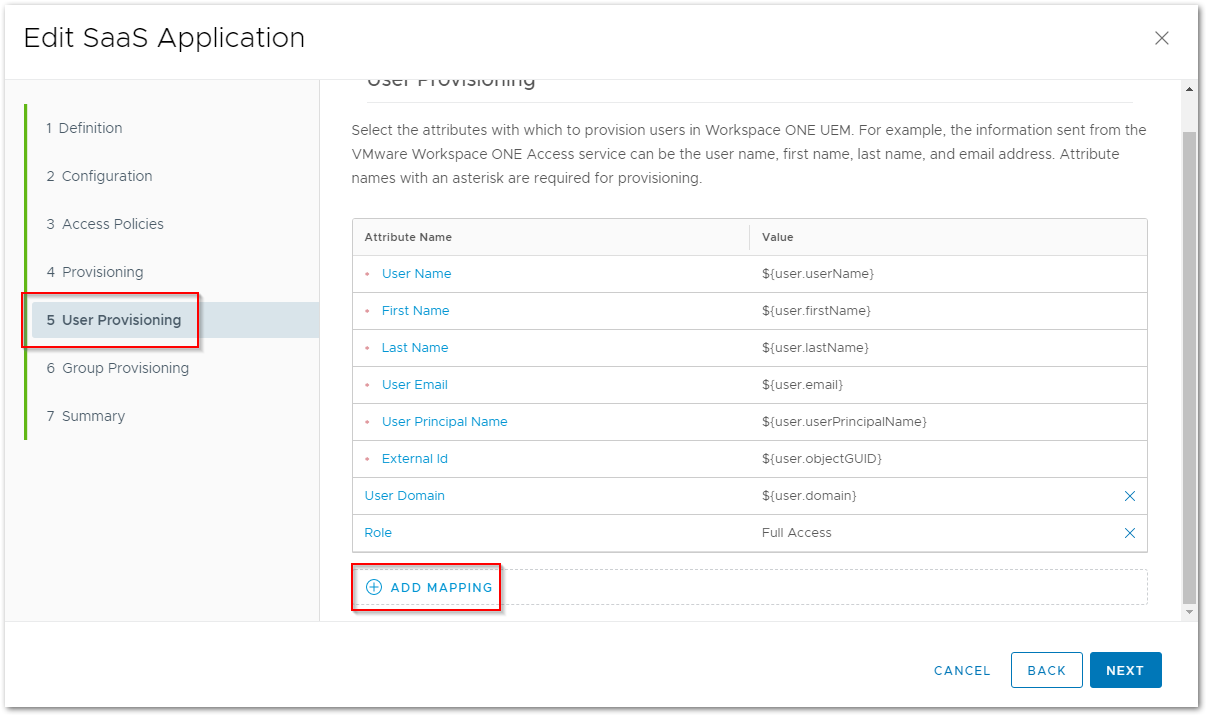Screen dimensions: 1207x716
Task: Select the User Email attribute
Action: coord(414,385)
